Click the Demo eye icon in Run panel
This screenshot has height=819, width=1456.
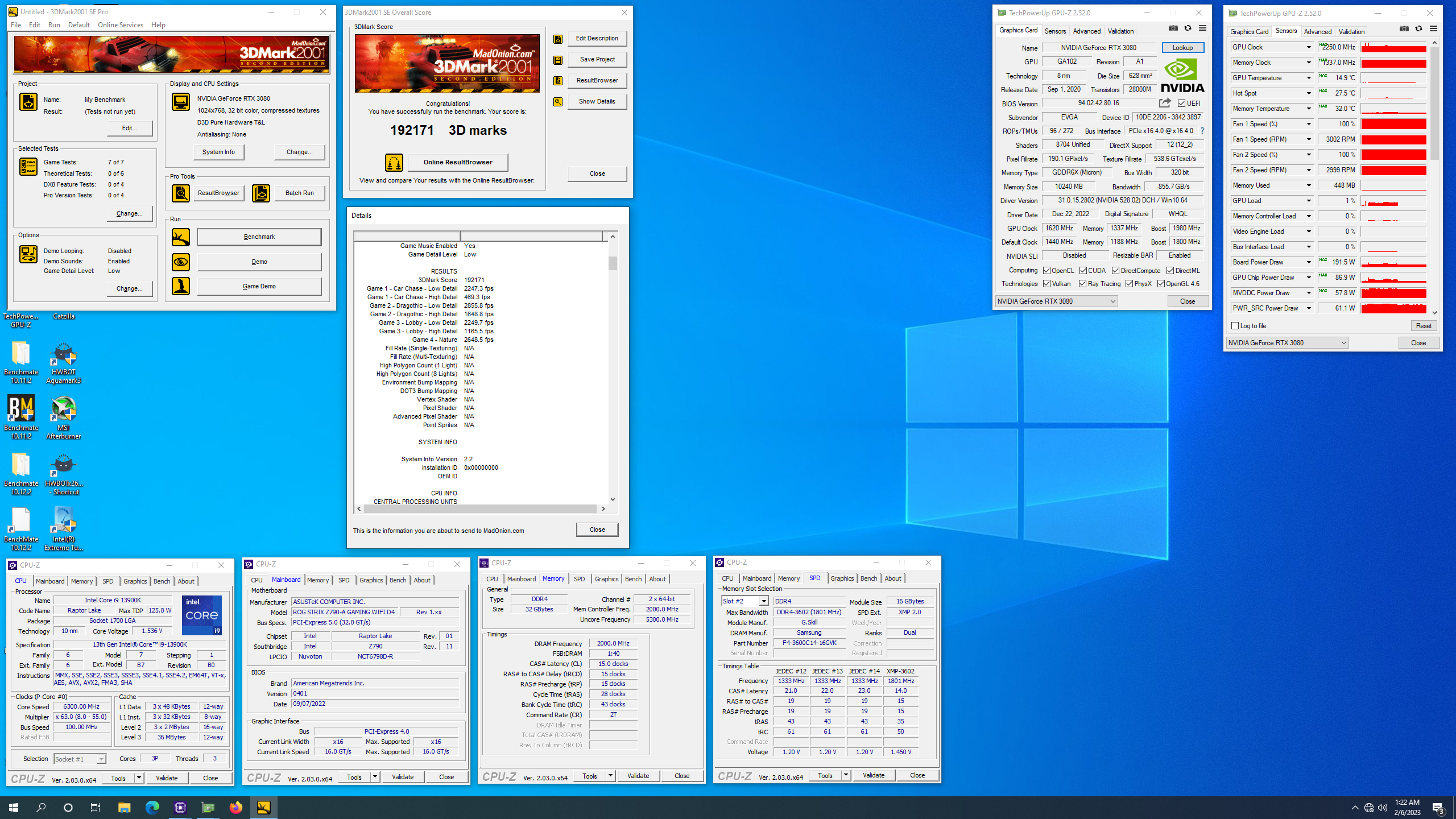(x=181, y=262)
